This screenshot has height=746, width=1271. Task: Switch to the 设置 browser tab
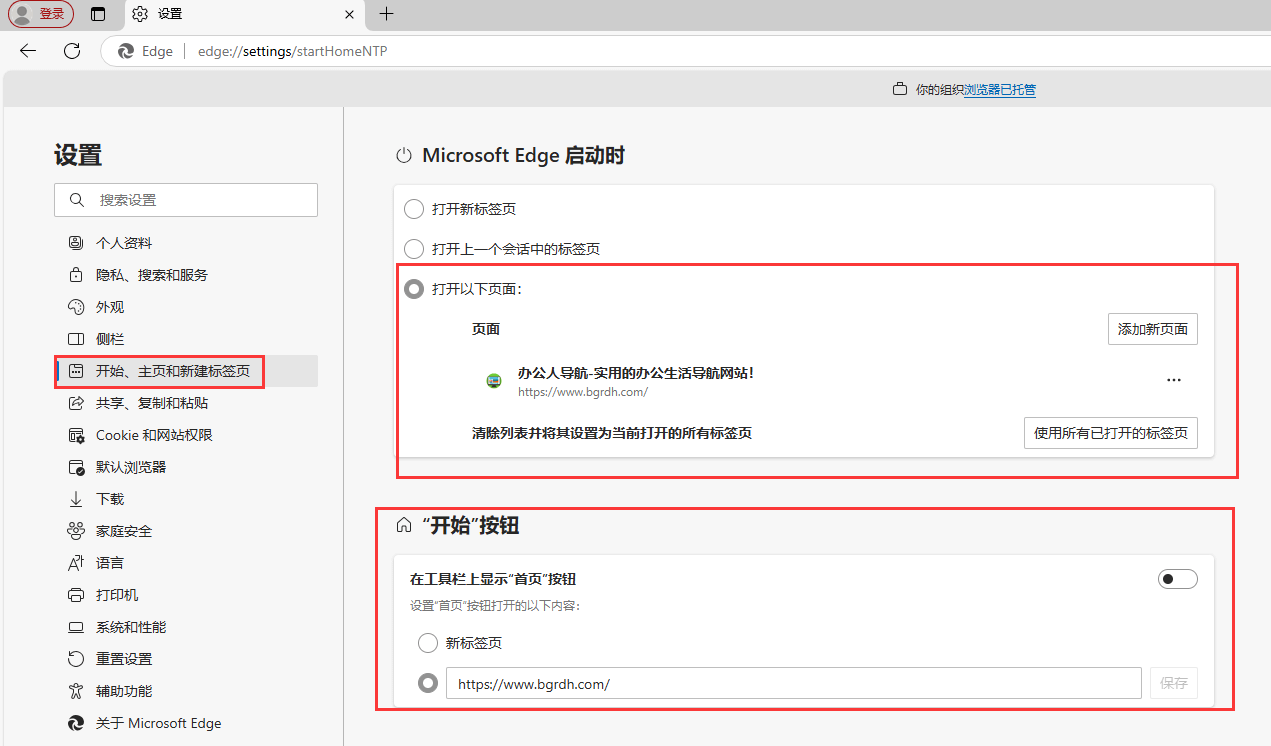[243, 14]
